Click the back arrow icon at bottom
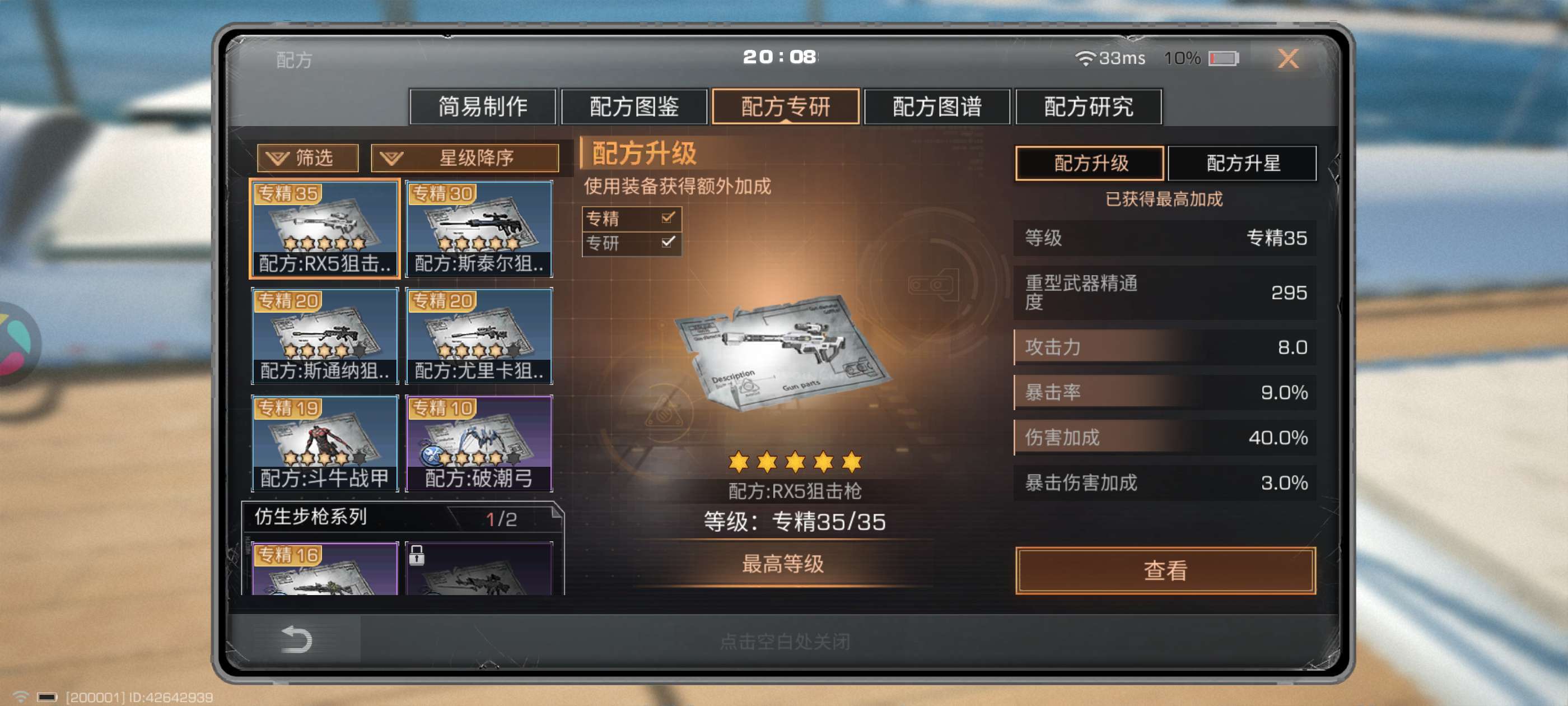 (x=296, y=639)
